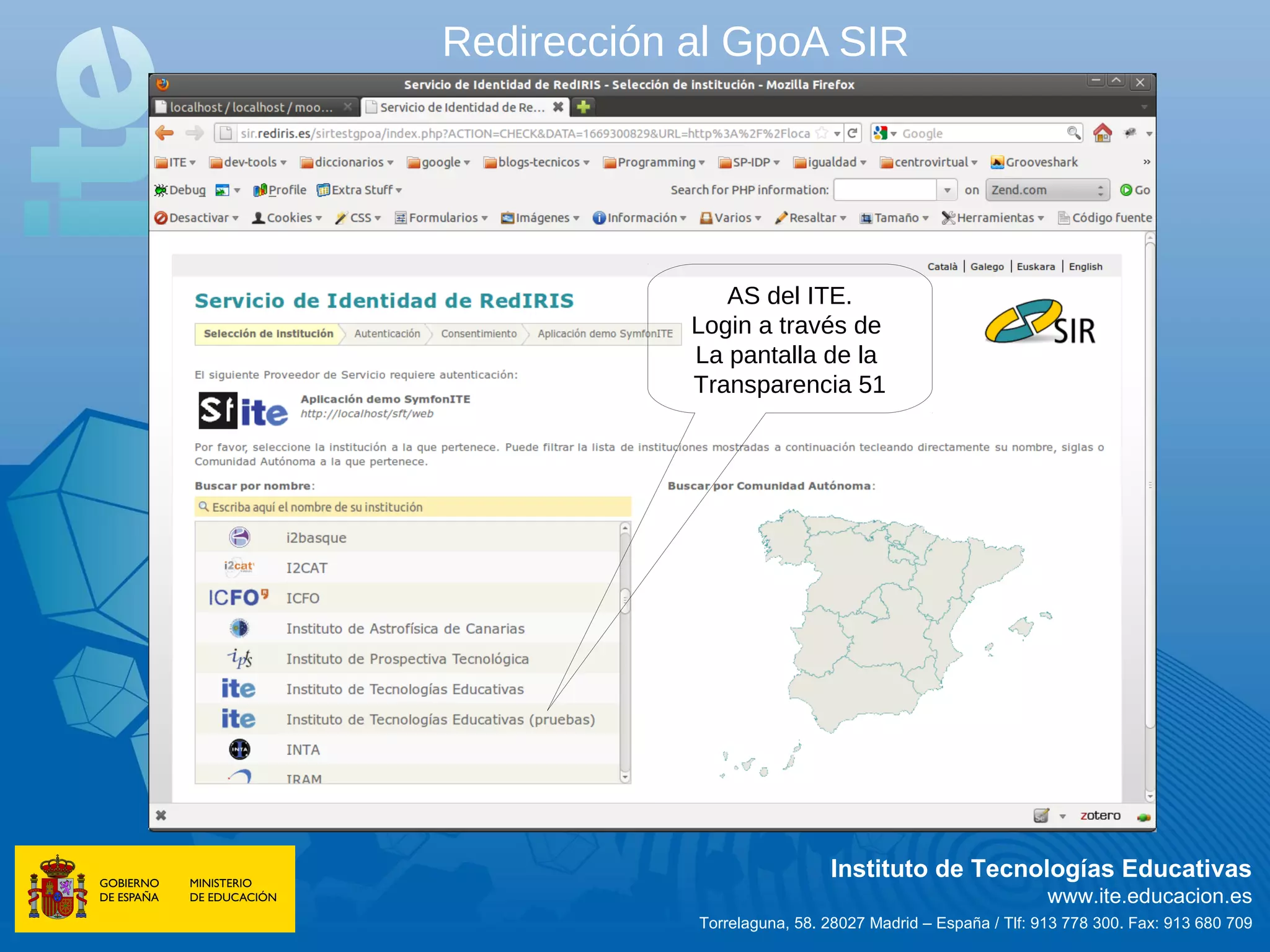Click the Debug bug icon

point(161,190)
